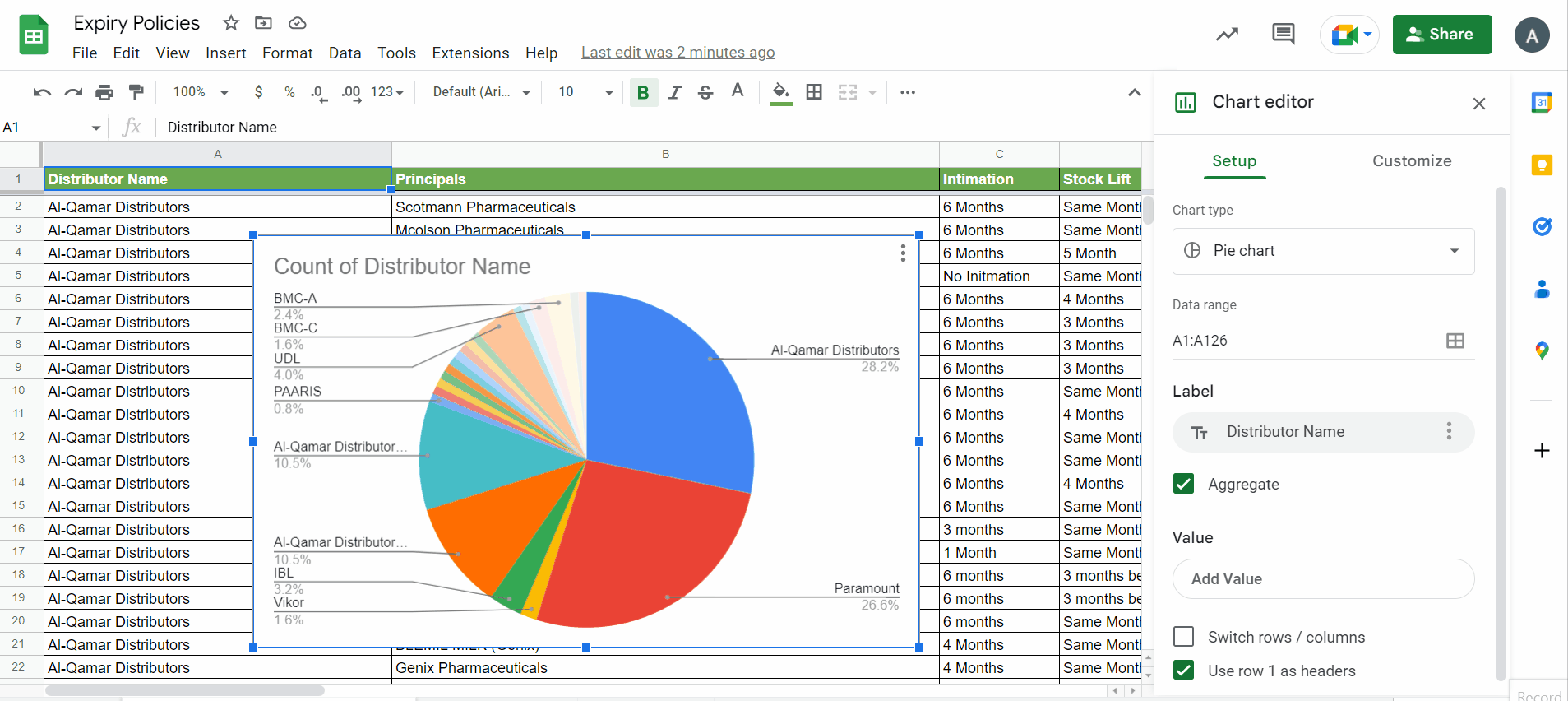This screenshot has height=701, width=1568.
Task: Open Google Keep side panel
Action: coord(1542,165)
